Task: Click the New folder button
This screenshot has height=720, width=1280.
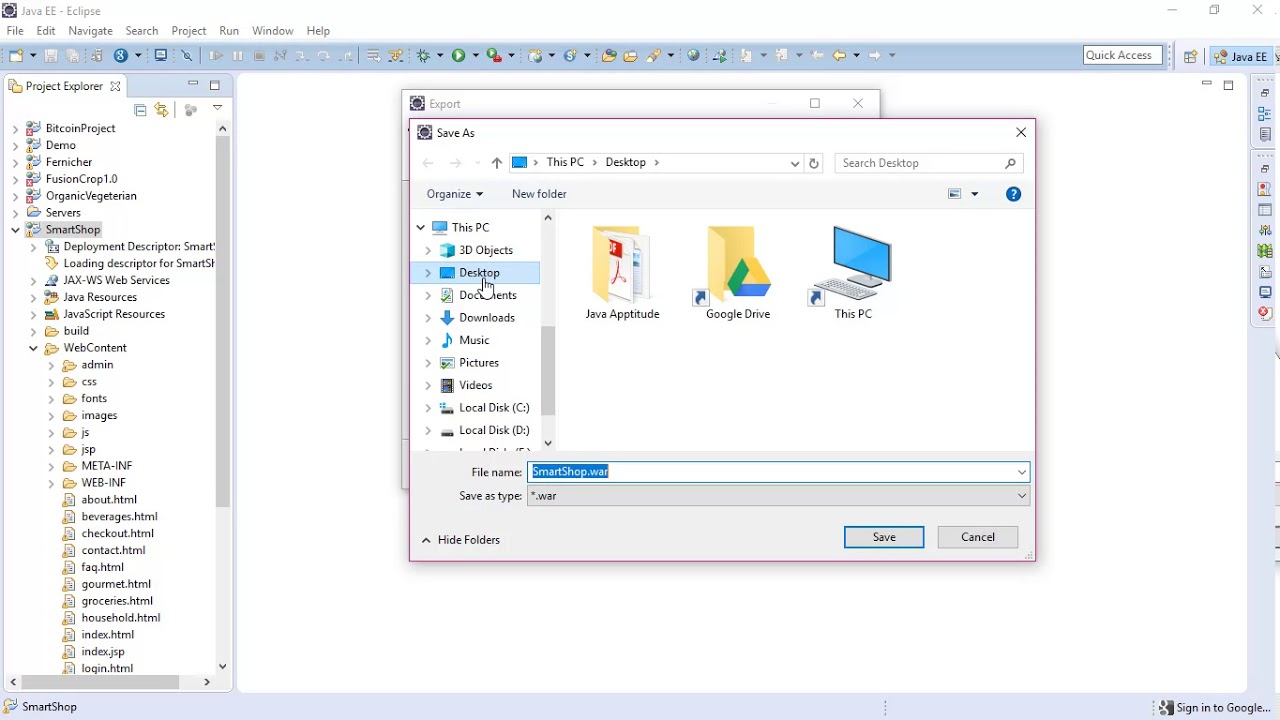Action: [x=539, y=194]
